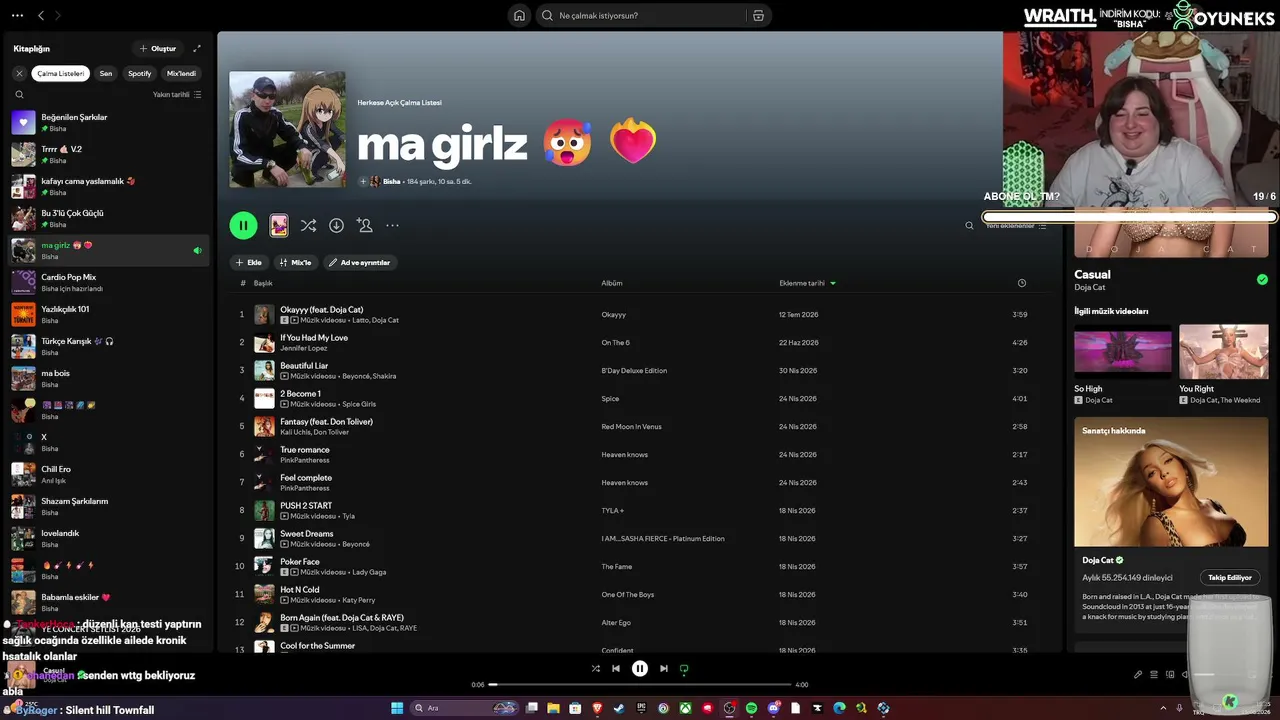Open the Bisha profile link under playlist title
Screen dimensions: 1280x720
pyautogui.click(x=391, y=182)
